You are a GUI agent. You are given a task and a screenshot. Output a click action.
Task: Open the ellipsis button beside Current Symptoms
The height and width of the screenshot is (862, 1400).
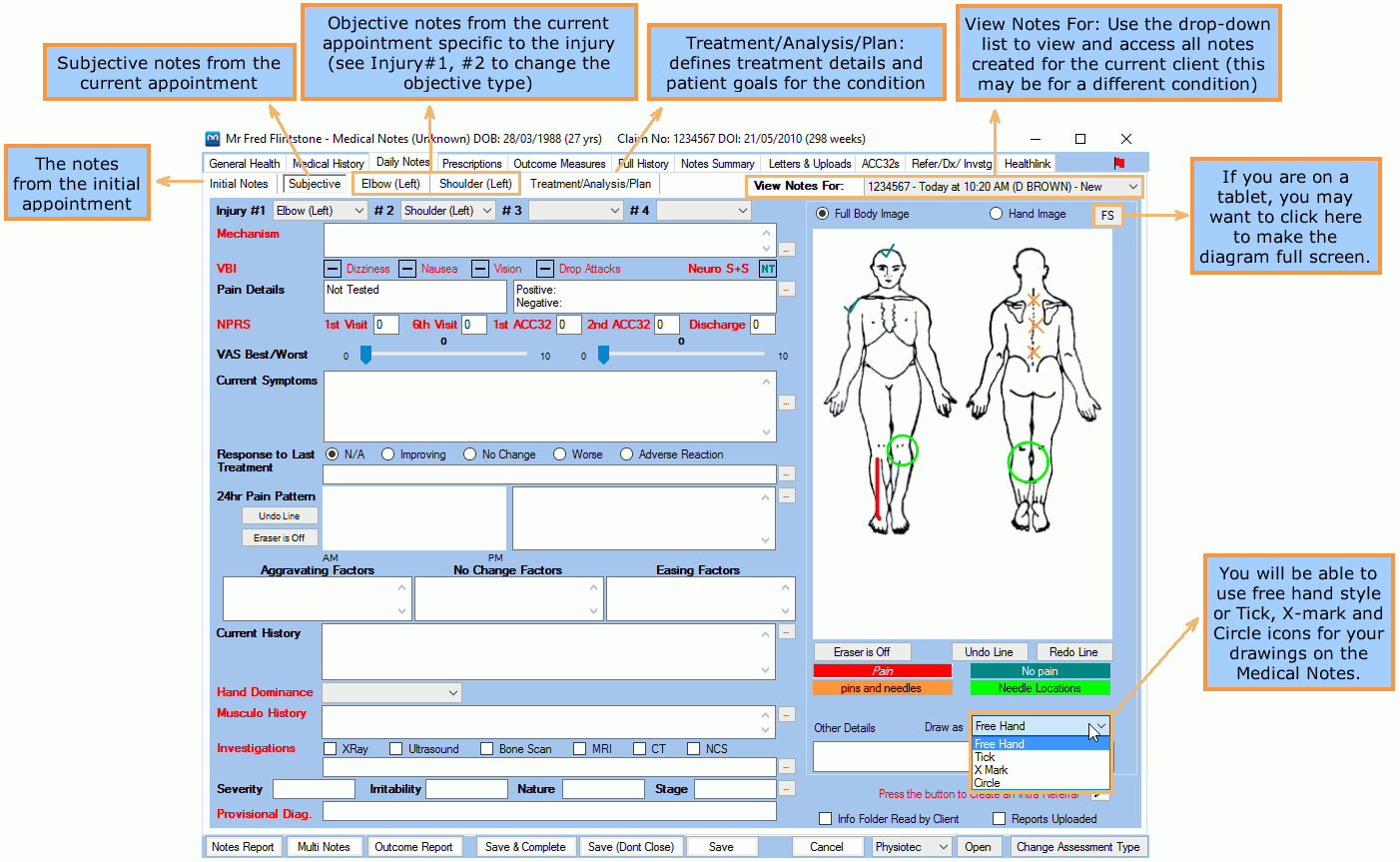(787, 404)
